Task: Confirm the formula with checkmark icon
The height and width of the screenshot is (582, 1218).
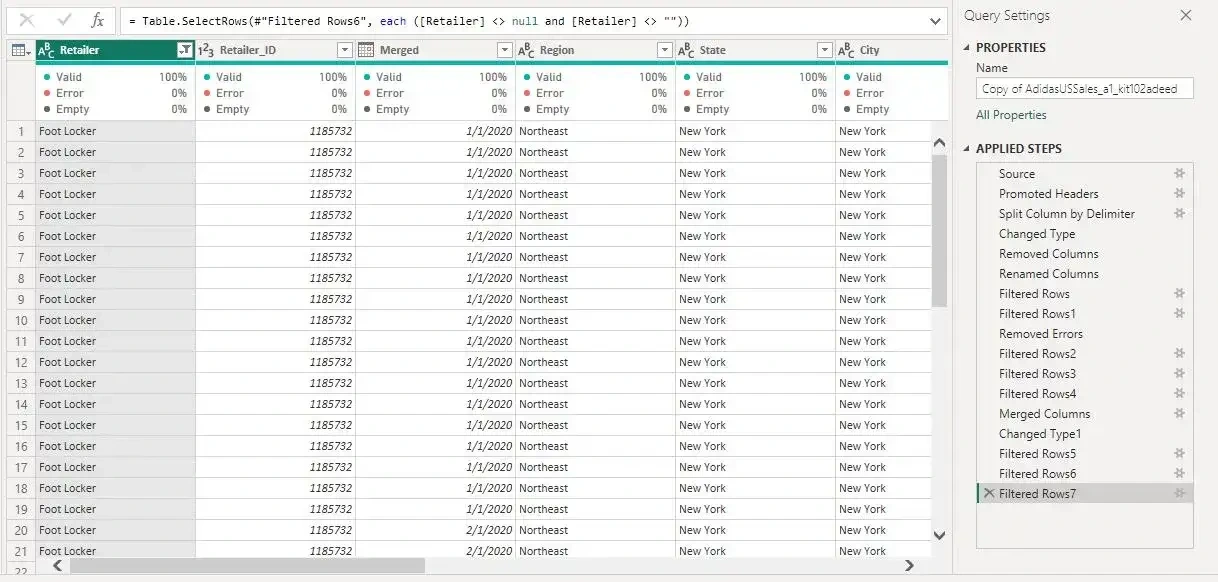Action: (64, 20)
